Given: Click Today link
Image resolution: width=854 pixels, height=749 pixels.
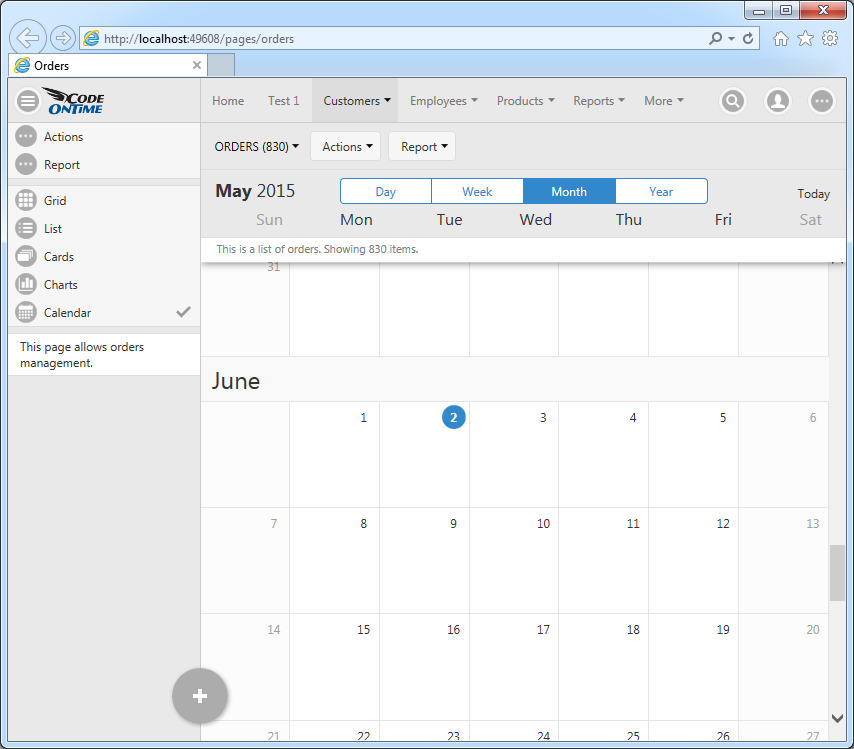Looking at the screenshot, I should (814, 193).
